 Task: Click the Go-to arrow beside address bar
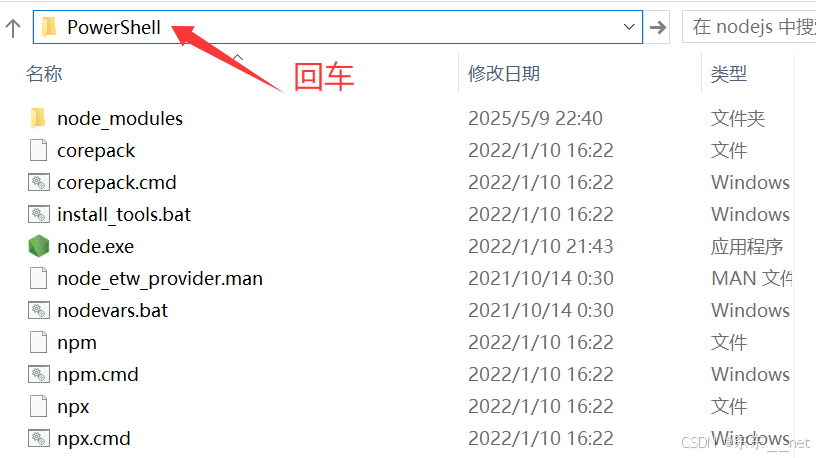tap(658, 27)
